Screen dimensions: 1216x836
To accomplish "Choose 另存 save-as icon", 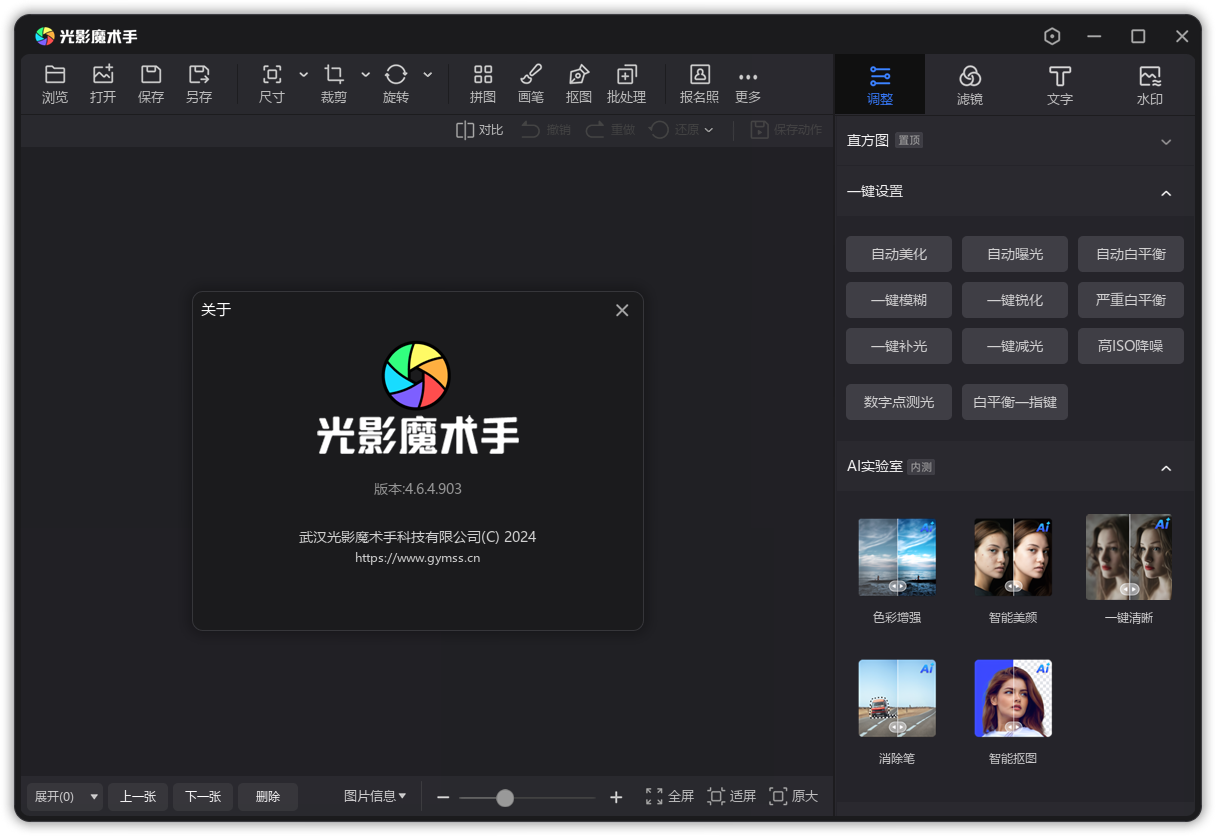I will pos(199,84).
